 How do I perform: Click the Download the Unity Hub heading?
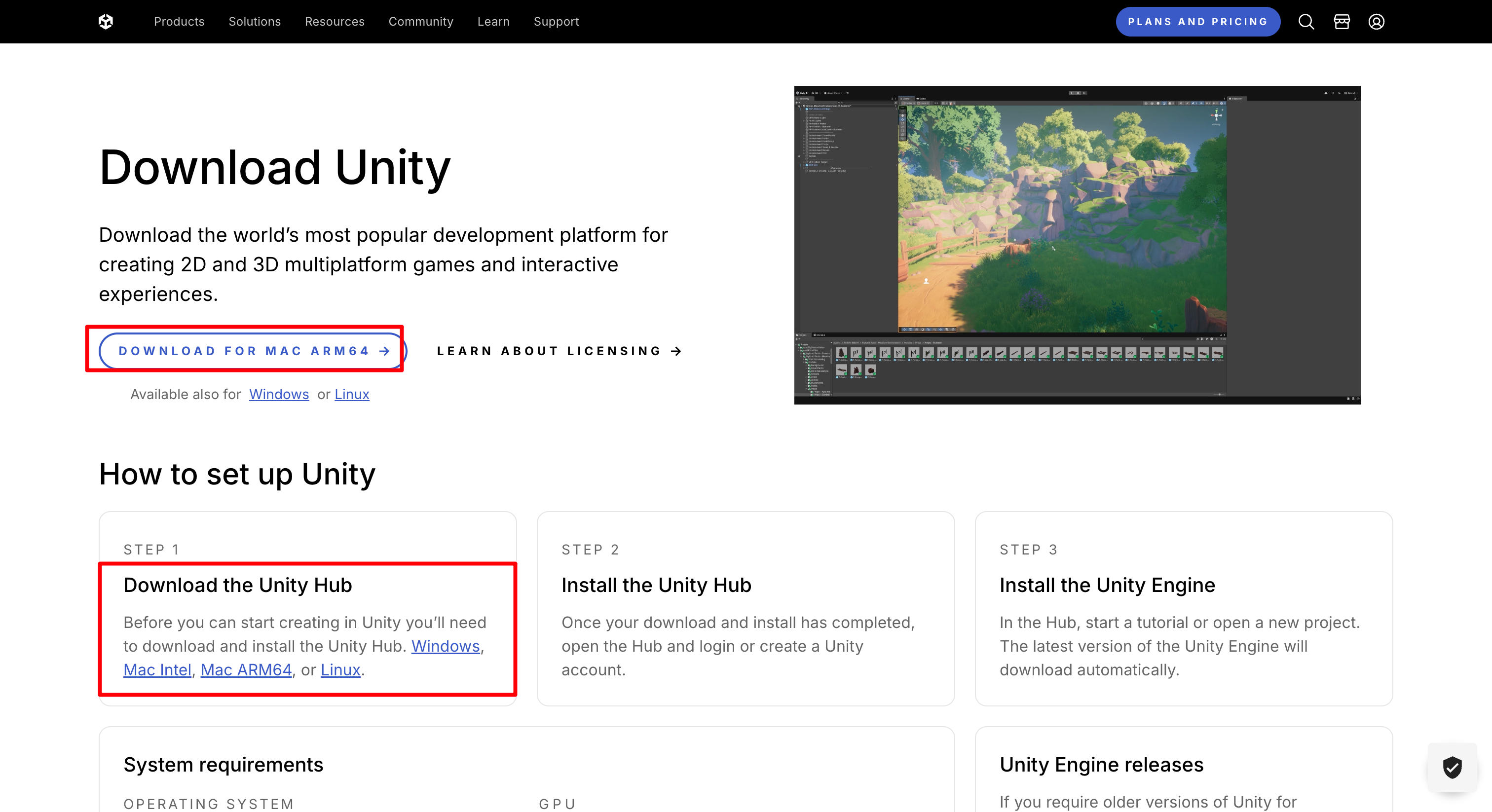(237, 585)
